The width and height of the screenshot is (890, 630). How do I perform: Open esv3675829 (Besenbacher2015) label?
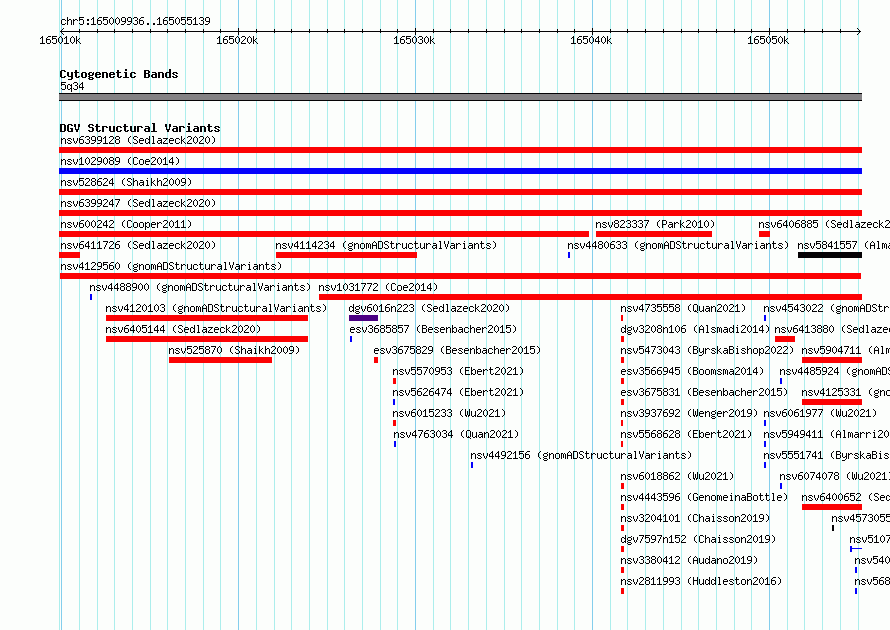[x=457, y=350]
